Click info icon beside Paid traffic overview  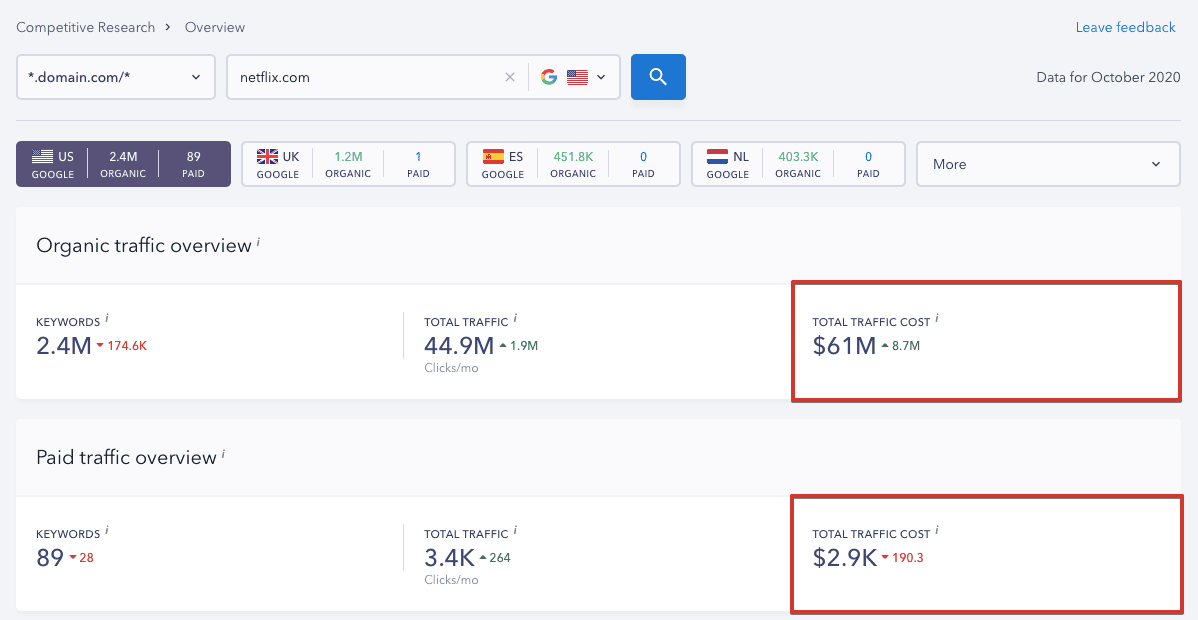[223, 453]
